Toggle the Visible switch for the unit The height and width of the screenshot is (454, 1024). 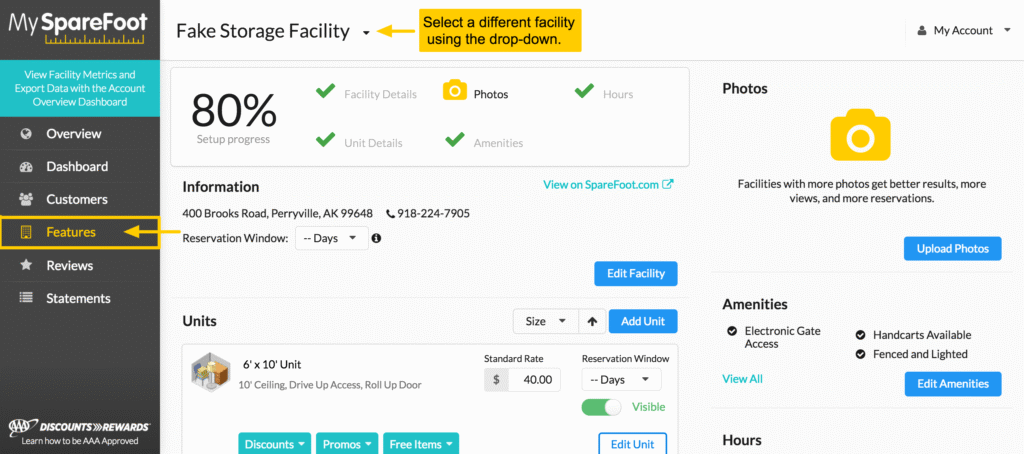coord(601,407)
